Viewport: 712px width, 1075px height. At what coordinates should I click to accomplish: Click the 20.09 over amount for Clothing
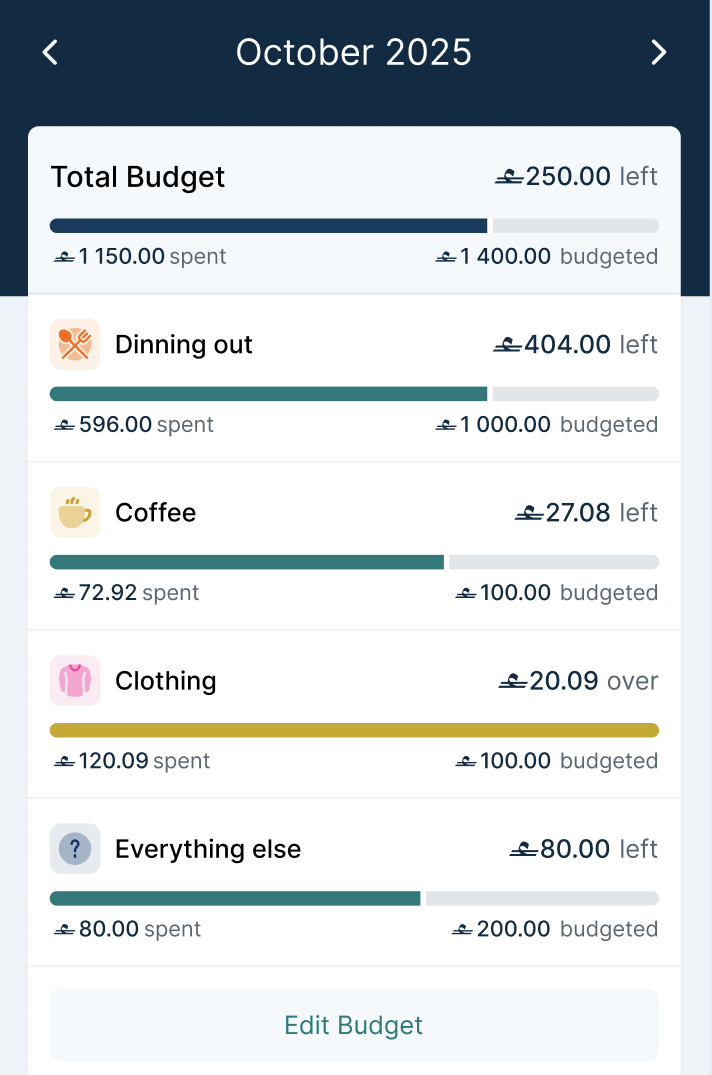(578, 681)
